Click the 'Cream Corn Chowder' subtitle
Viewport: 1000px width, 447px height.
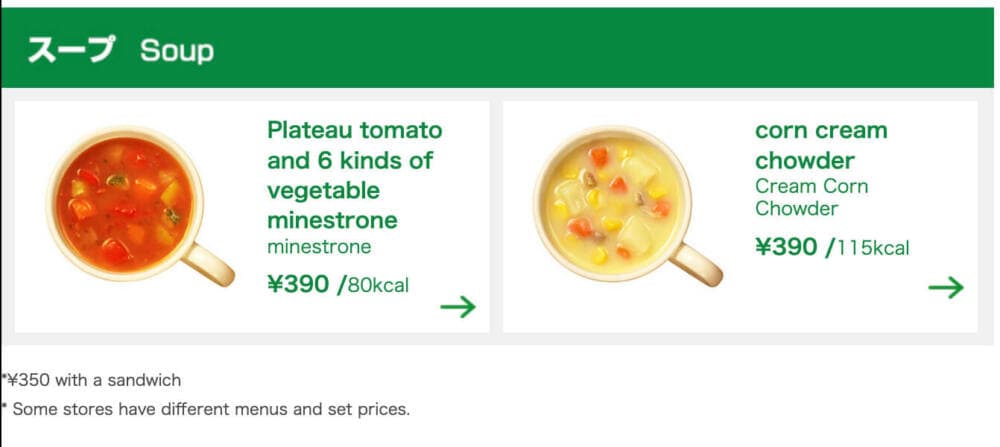pyautogui.click(x=811, y=197)
